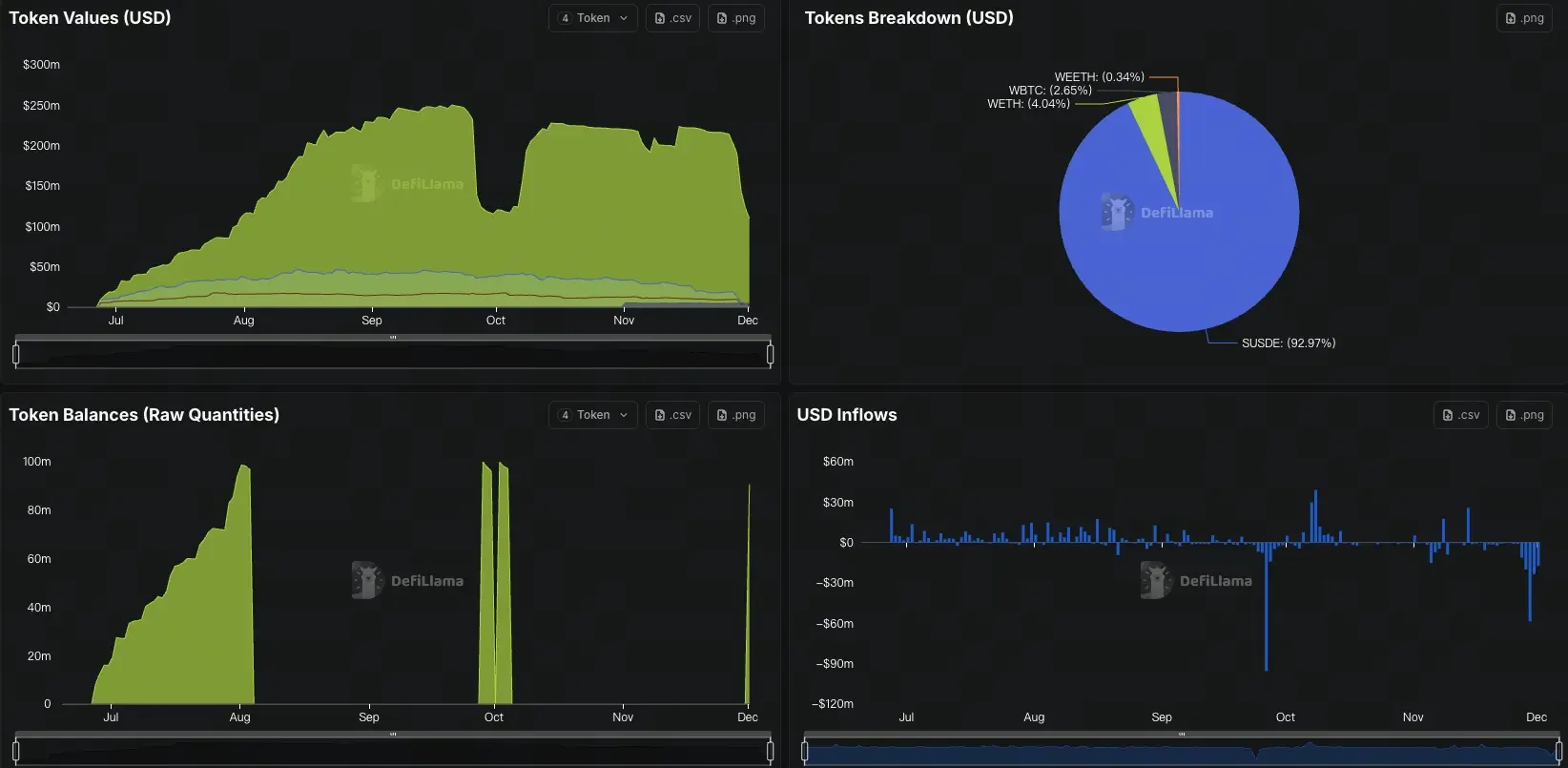Click the DefiLlama watermark on USD Inflows chart
The width and height of the screenshot is (1568, 768).
1197,580
